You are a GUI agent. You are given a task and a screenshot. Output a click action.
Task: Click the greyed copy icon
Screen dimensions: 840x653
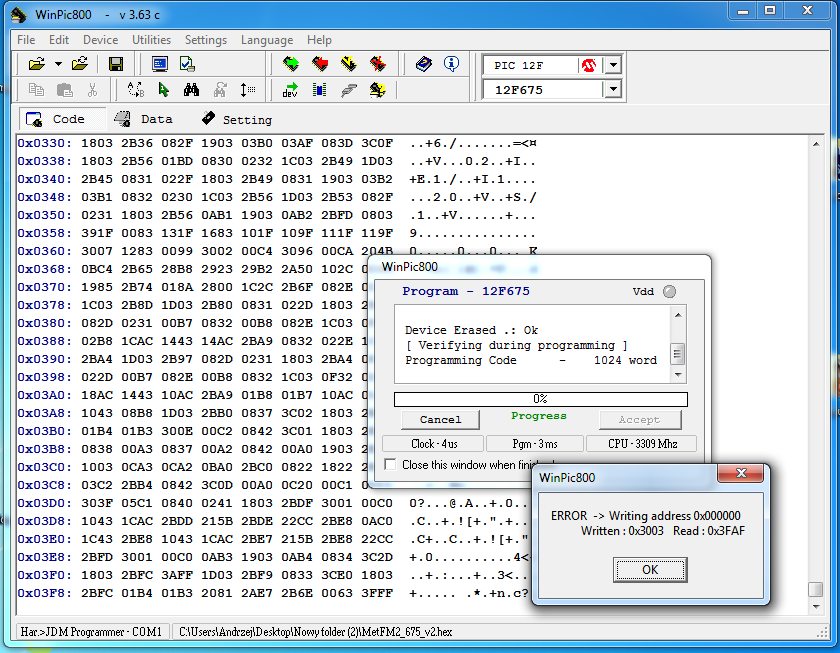pos(36,89)
